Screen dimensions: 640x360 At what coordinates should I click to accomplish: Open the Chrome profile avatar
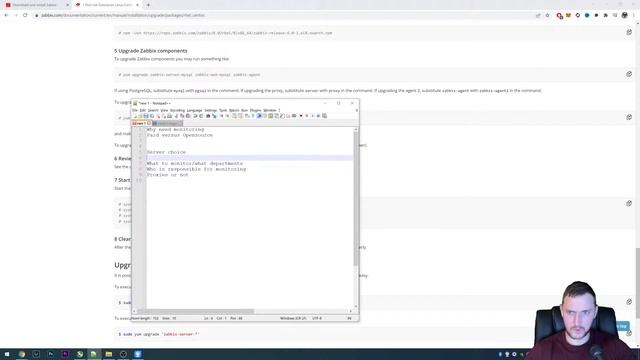624,15
